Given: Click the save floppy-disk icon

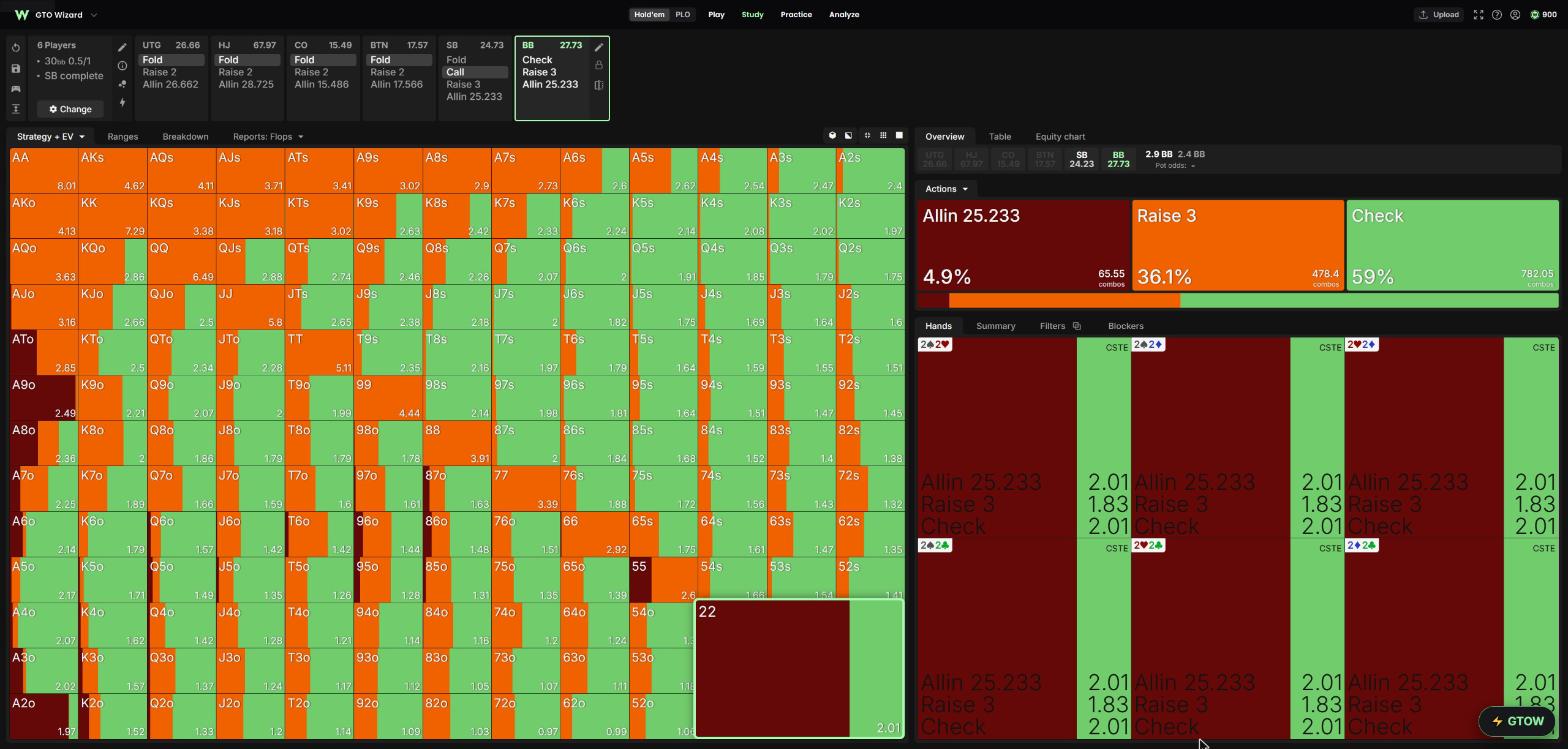Looking at the screenshot, I should [x=16, y=68].
